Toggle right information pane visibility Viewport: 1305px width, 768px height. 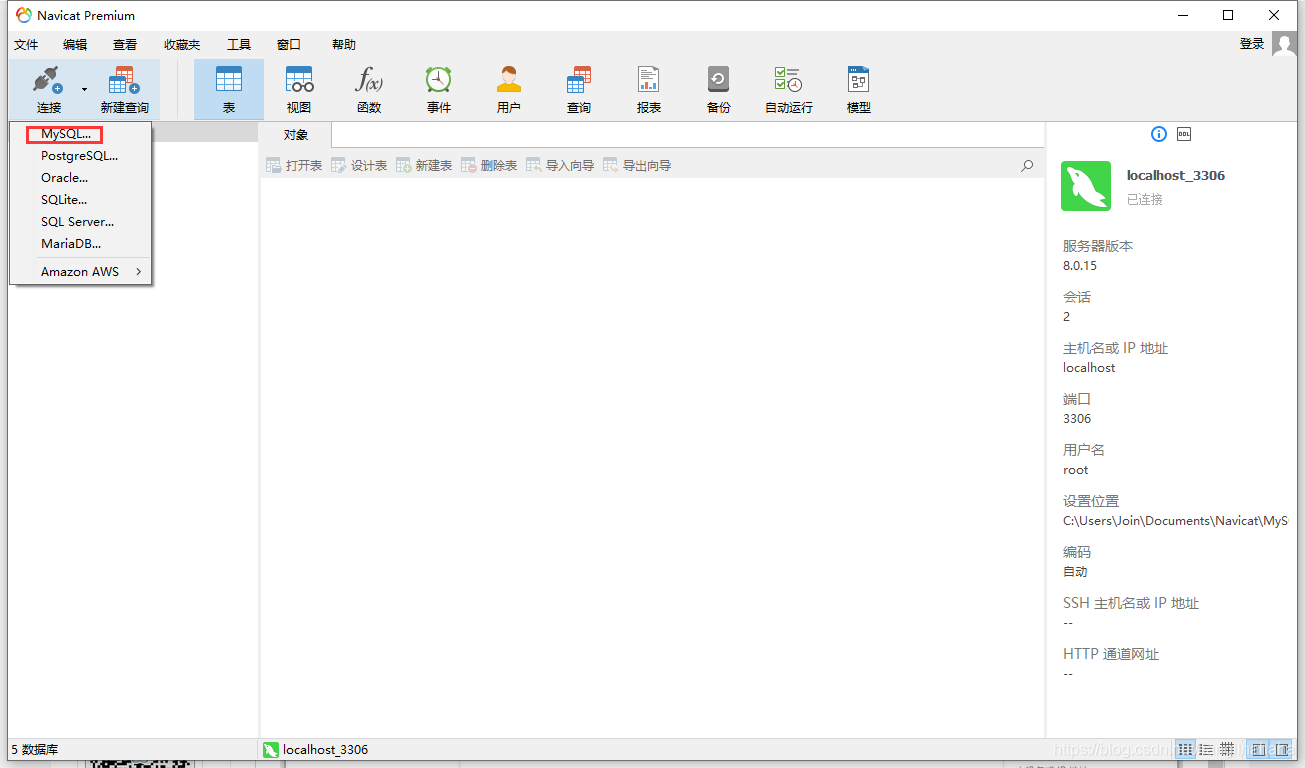pyautogui.click(x=1282, y=749)
